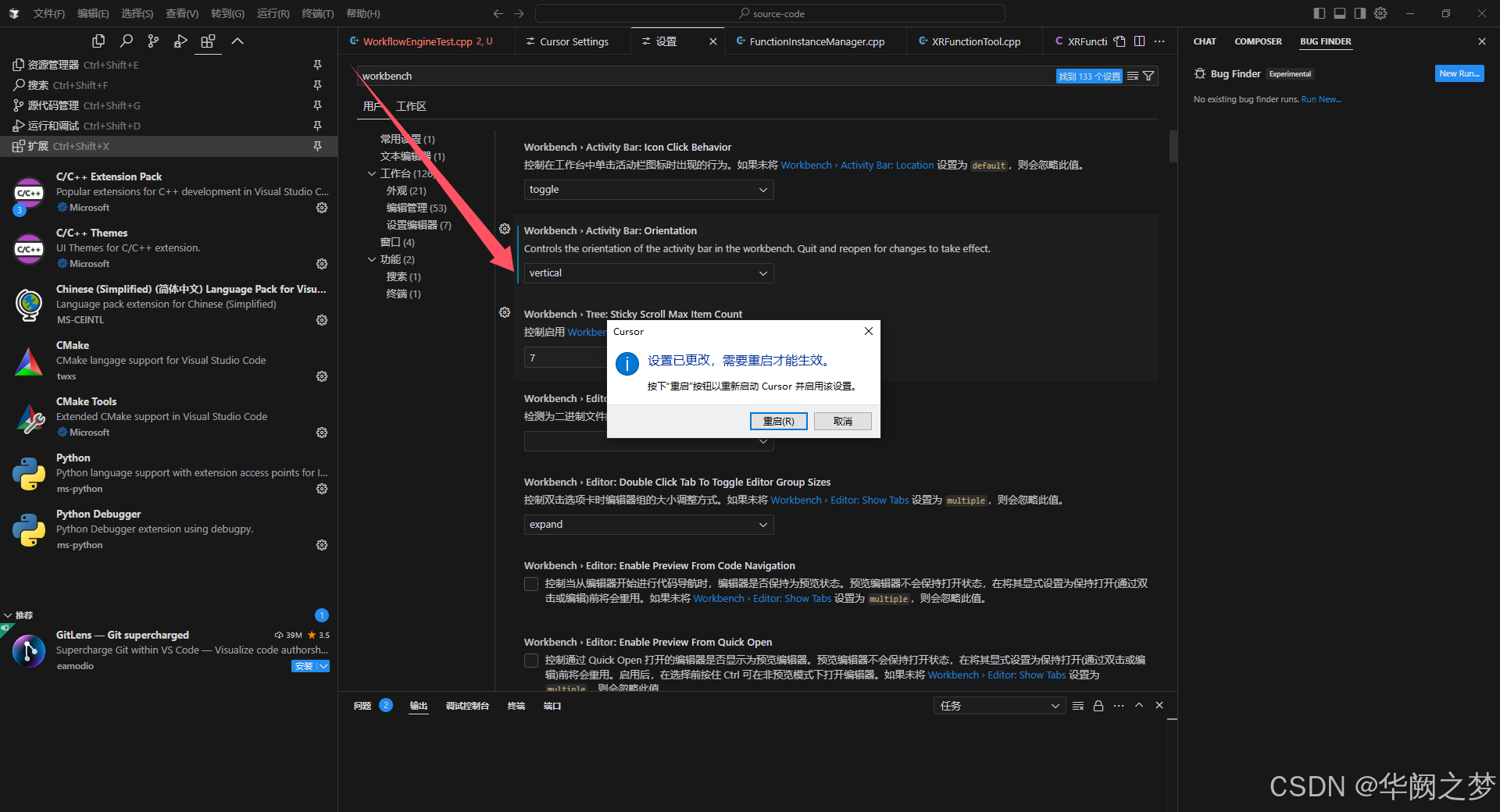Image resolution: width=1500 pixels, height=812 pixels.
Task: Open the 任务 output channel dropdown
Action: 999,706
